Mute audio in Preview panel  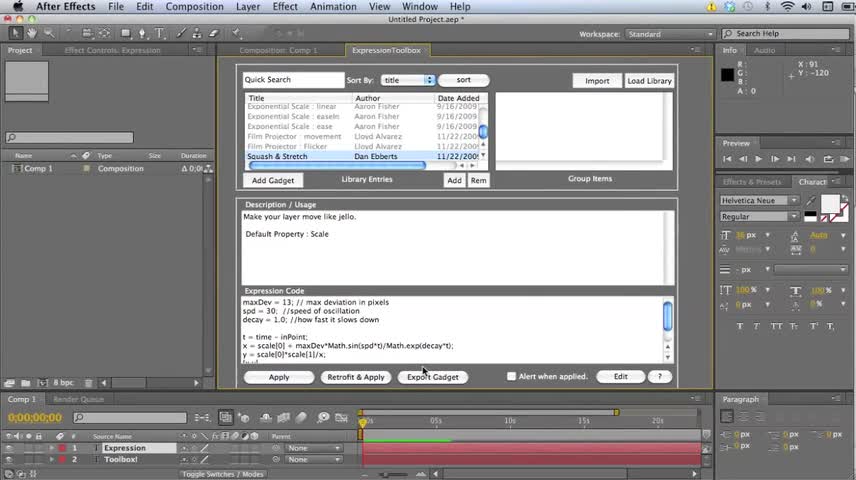click(x=810, y=159)
